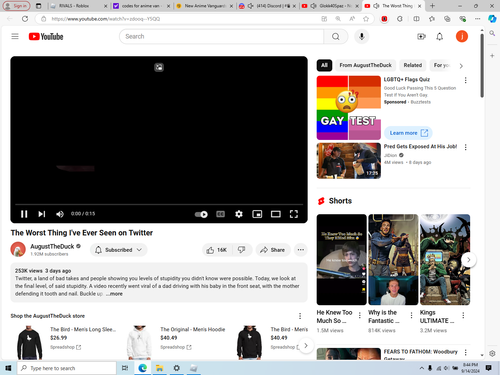
Task: Select the All filter chip
Action: [x=324, y=65]
